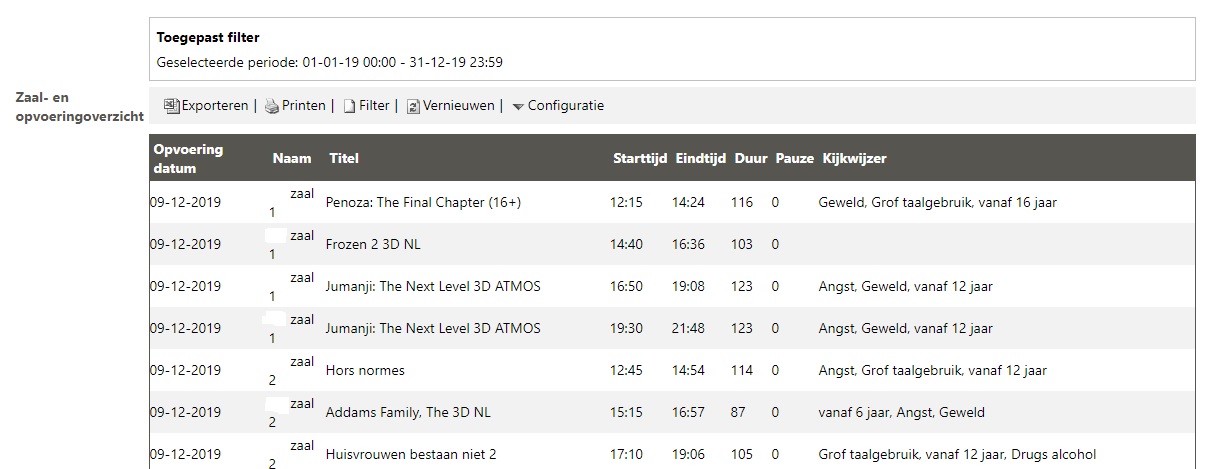The height and width of the screenshot is (469, 1215).
Task: Select the Frozen 2 3D NL row
Action: pos(672,244)
